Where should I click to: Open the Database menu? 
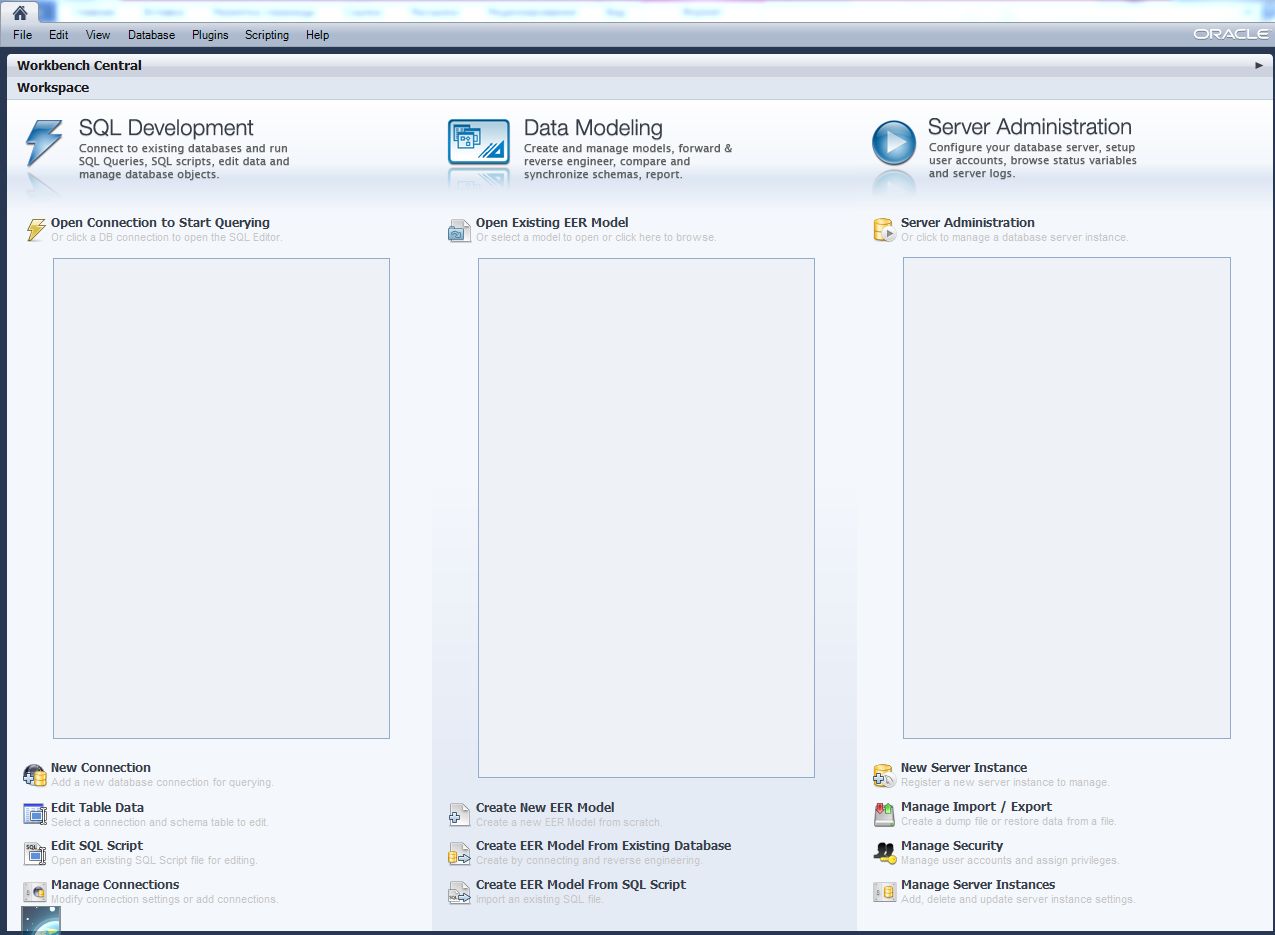pos(151,35)
